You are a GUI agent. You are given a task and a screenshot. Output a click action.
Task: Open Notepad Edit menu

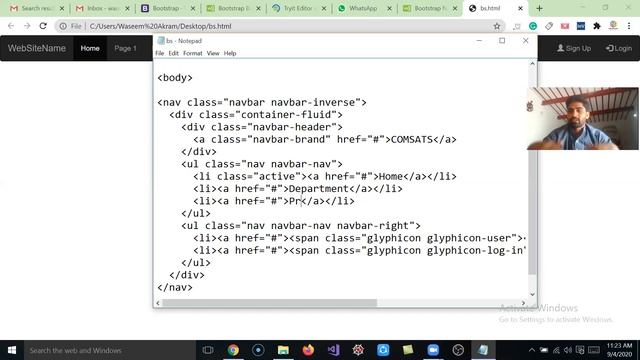(x=173, y=53)
